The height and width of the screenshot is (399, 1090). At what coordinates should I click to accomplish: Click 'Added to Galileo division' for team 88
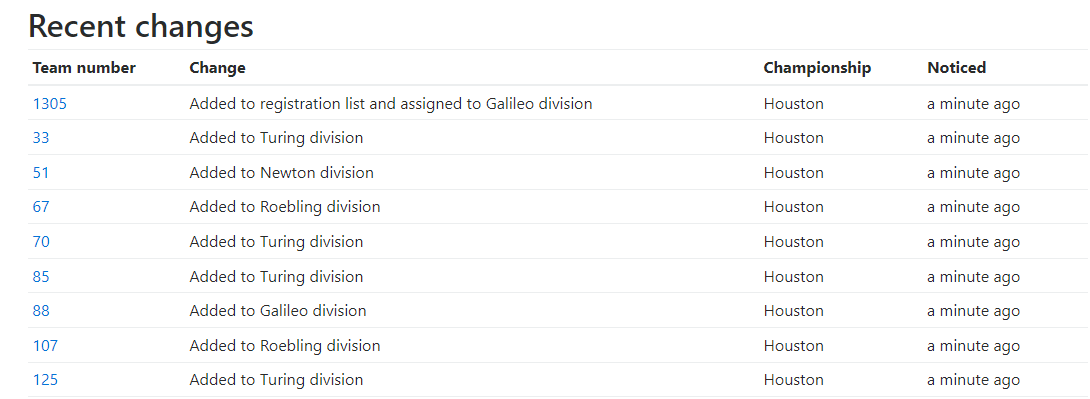coord(278,310)
